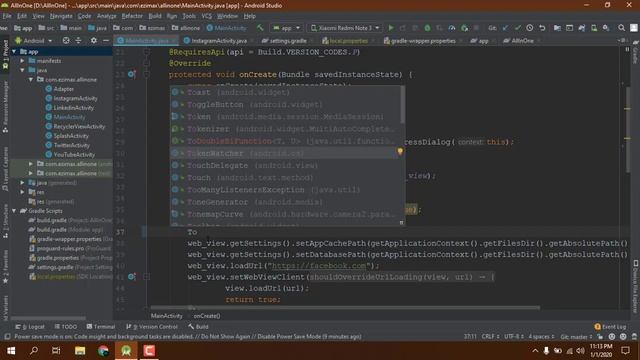This screenshot has width=640, height=360.
Task: Click the Debug app bug icon
Action: pyautogui.click(x=427, y=28)
